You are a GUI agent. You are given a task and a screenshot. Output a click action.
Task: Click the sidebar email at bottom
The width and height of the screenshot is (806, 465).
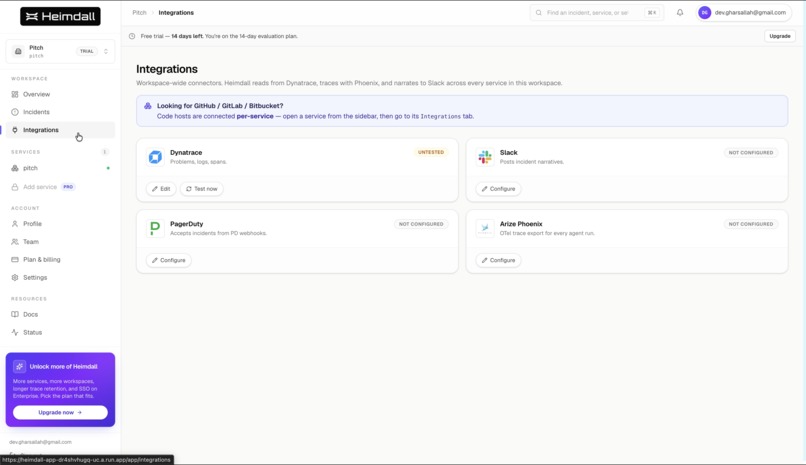coord(40,442)
